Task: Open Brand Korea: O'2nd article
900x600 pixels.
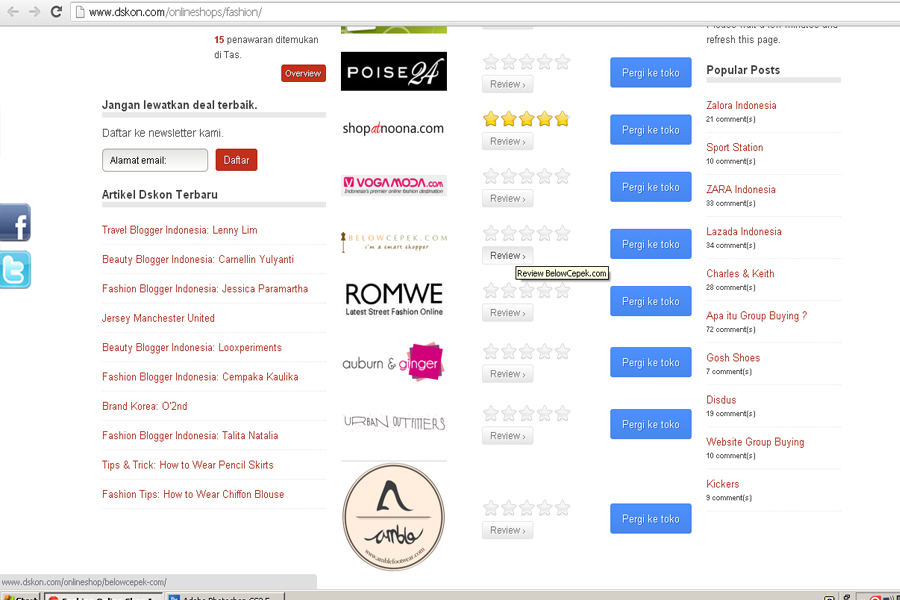Action: coord(145,406)
